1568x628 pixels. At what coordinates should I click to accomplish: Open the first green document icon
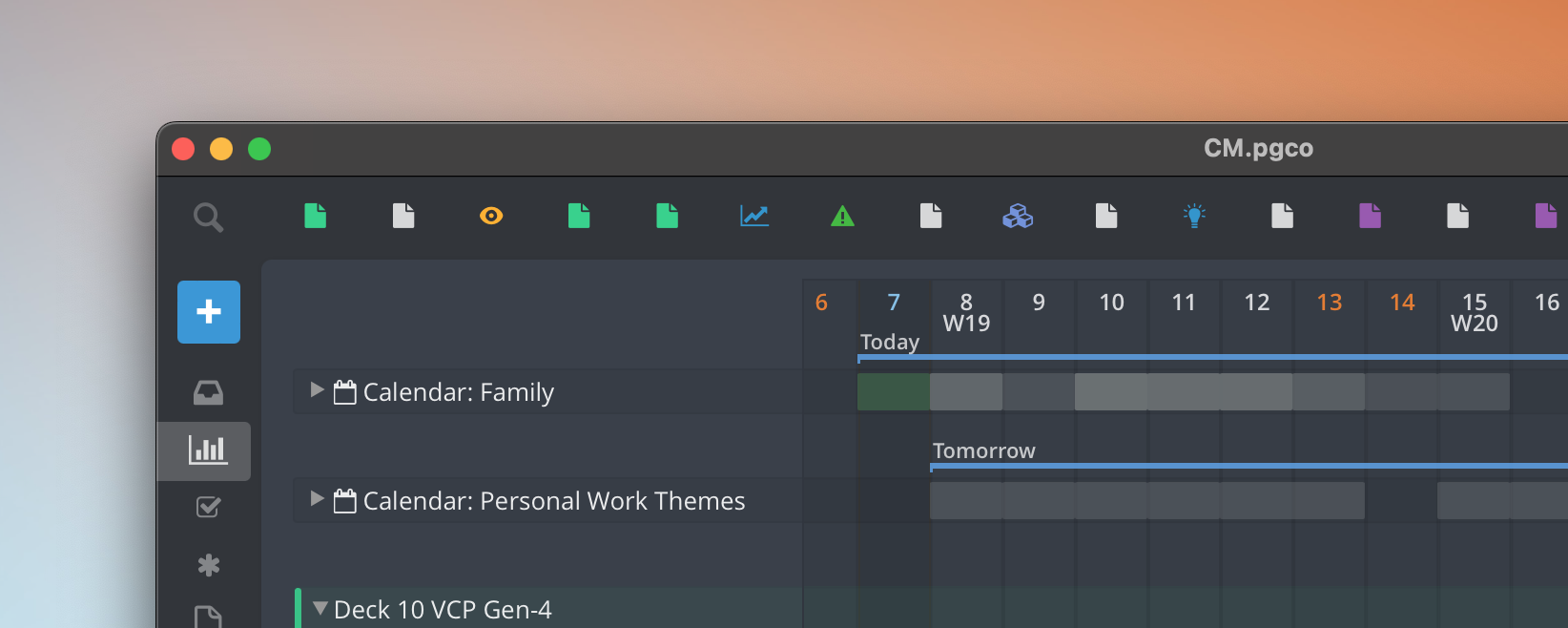point(315,216)
